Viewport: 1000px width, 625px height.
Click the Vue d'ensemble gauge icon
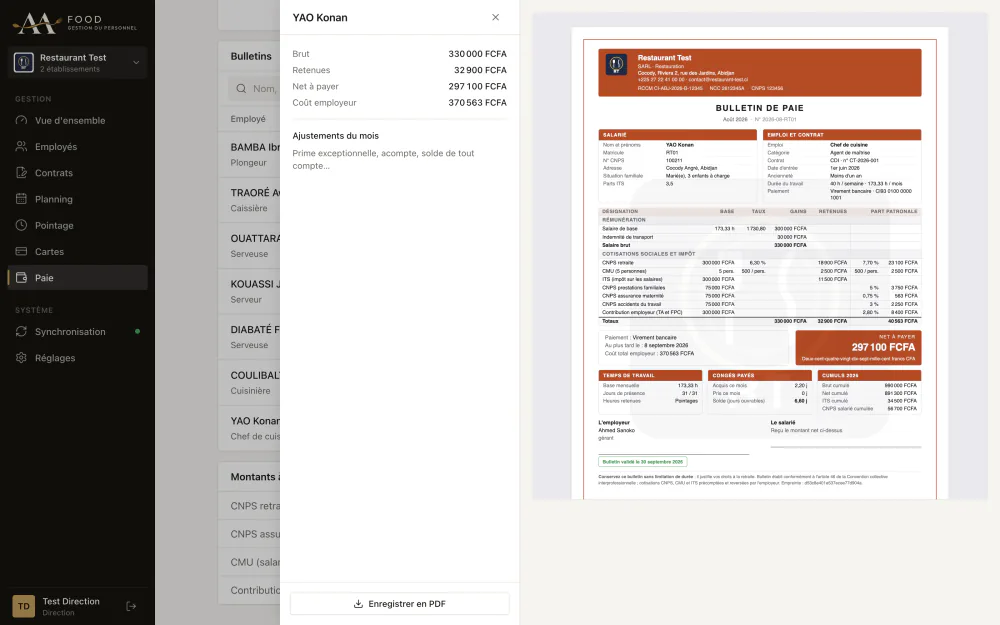coord(21,121)
